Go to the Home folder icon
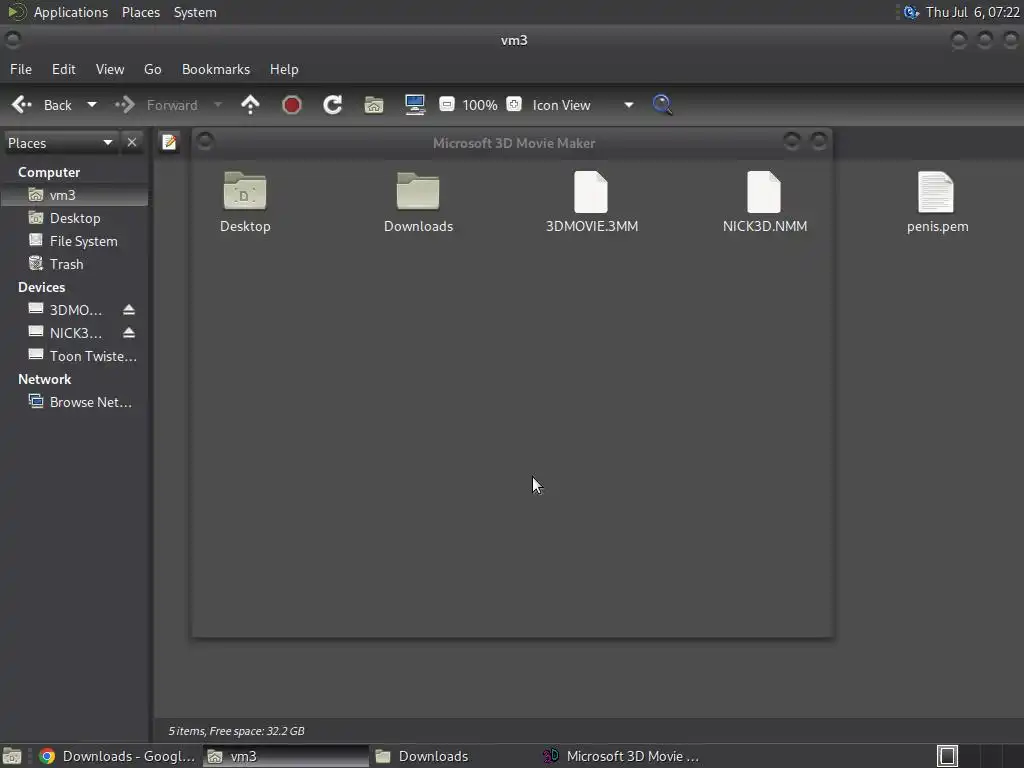This screenshot has height=768, width=1024. pyautogui.click(x=374, y=105)
